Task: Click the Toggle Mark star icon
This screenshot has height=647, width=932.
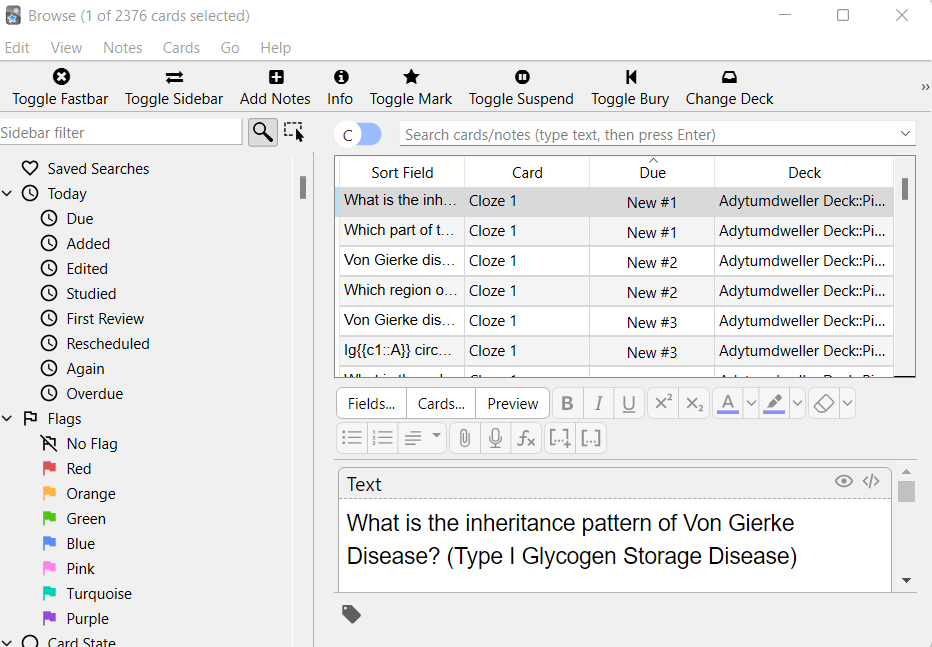Action: point(411,78)
